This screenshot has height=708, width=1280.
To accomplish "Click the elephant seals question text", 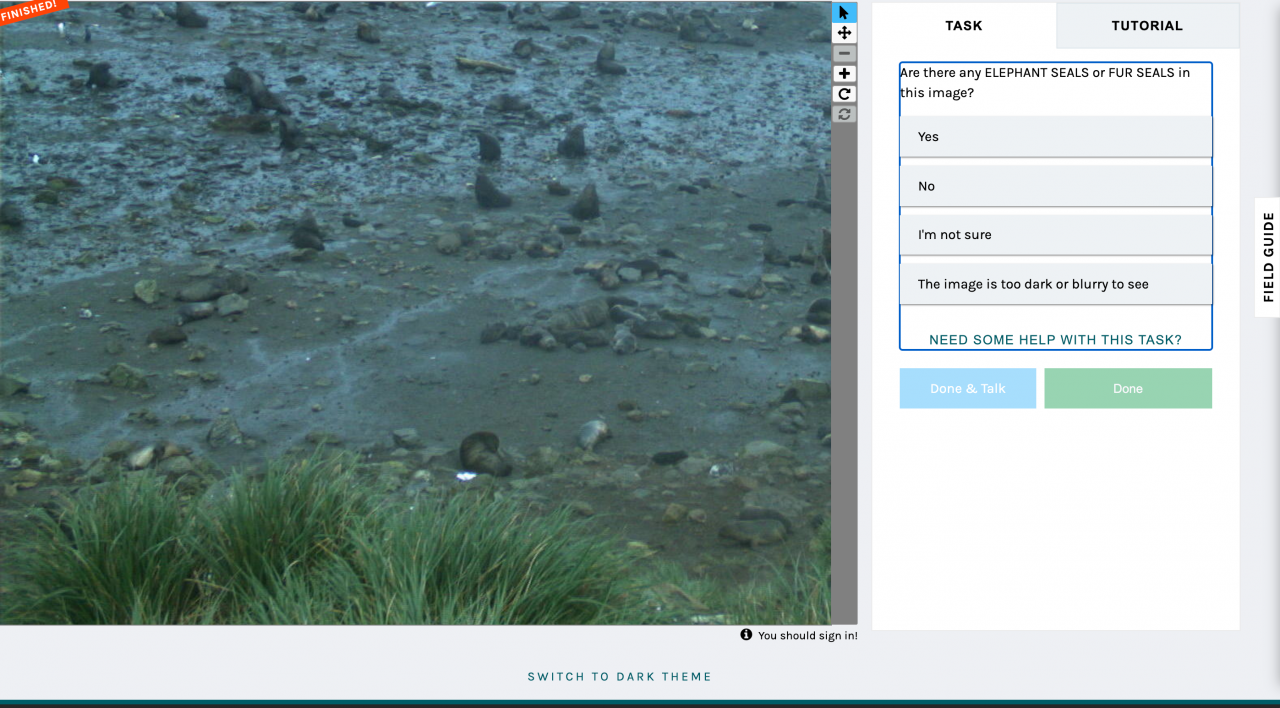I will click(1045, 83).
